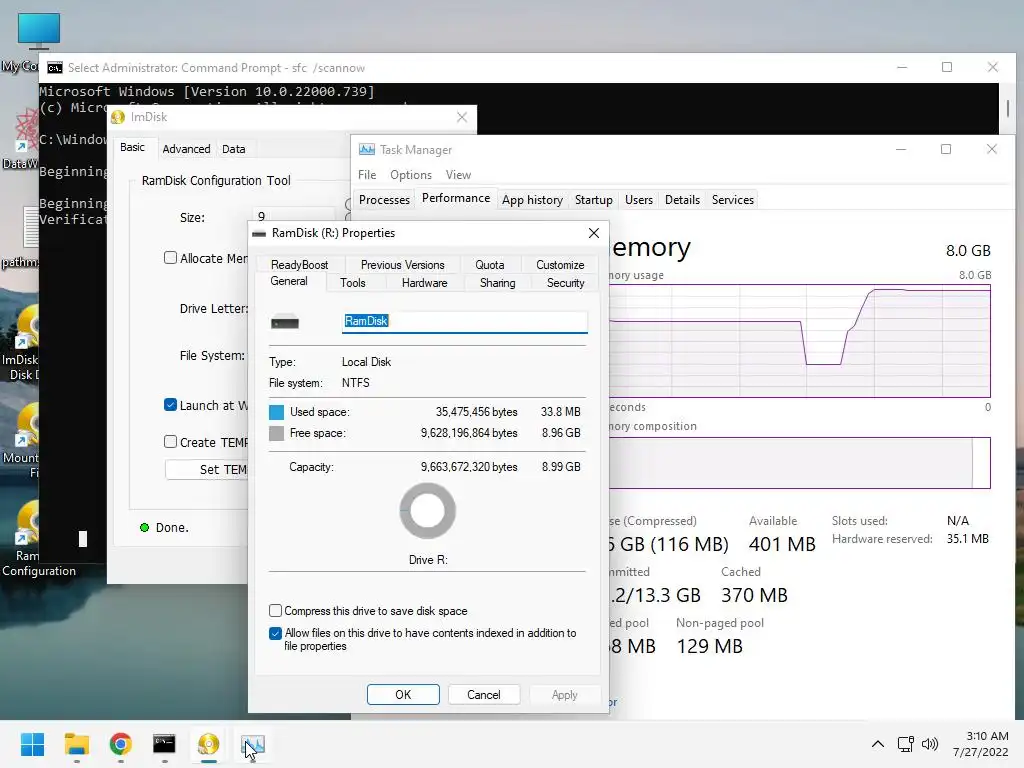1024x768 pixels.
Task: Select the Performance tab in Task Manager
Action: point(456,198)
